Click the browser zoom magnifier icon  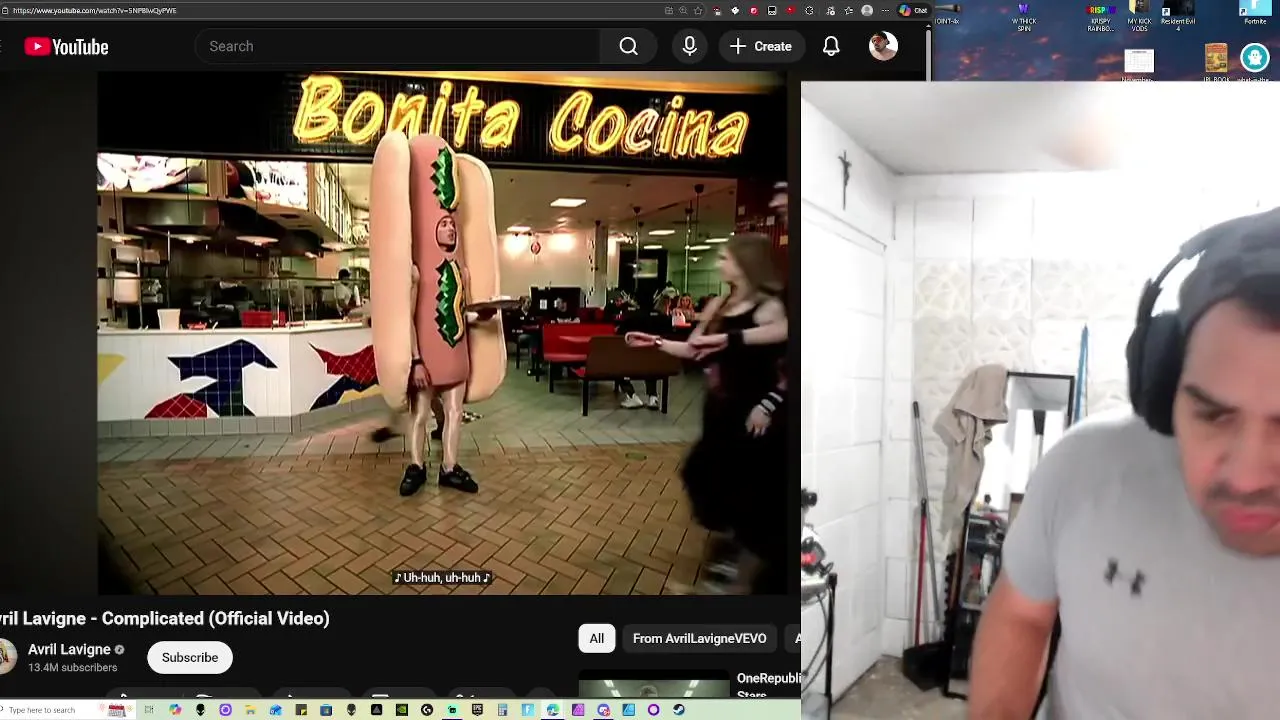[x=683, y=10]
